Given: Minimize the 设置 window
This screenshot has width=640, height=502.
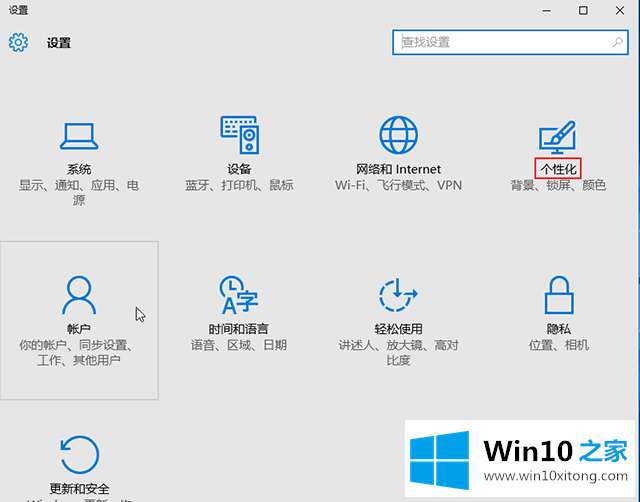Looking at the screenshot, I should (547, 11).
